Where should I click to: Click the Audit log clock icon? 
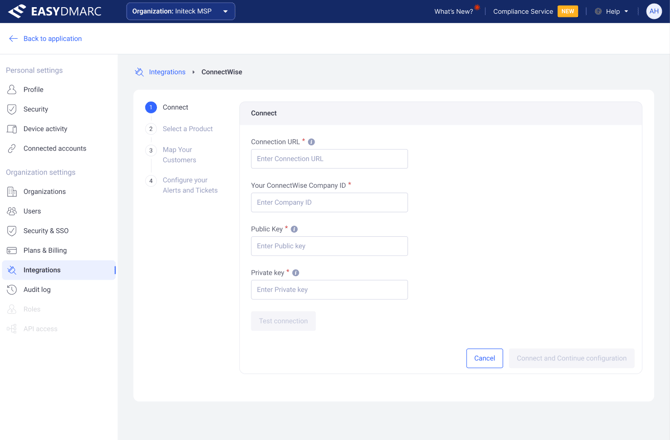pyautogui.click(x=12, y=290)
